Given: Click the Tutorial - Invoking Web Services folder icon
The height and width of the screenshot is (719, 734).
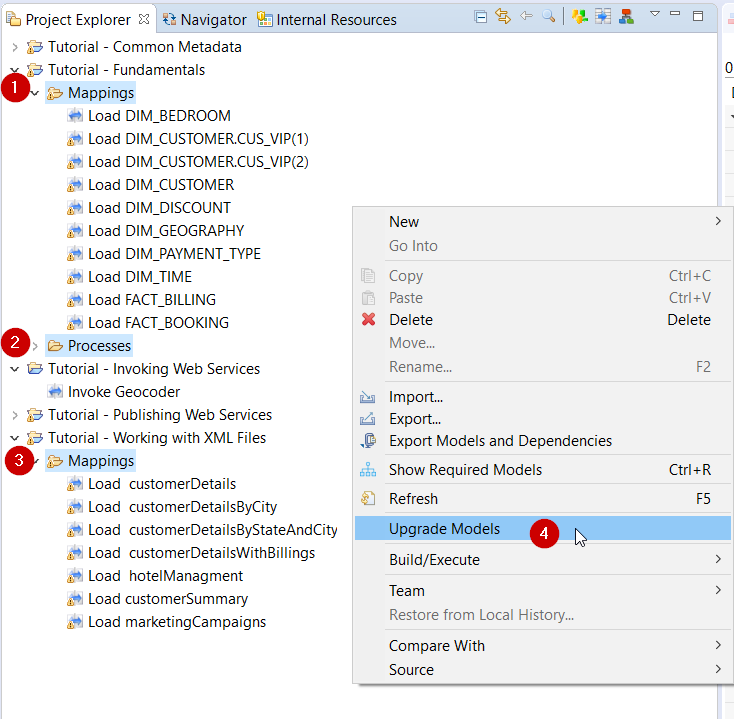Looking at the screenshot, I should click(35, 369).
